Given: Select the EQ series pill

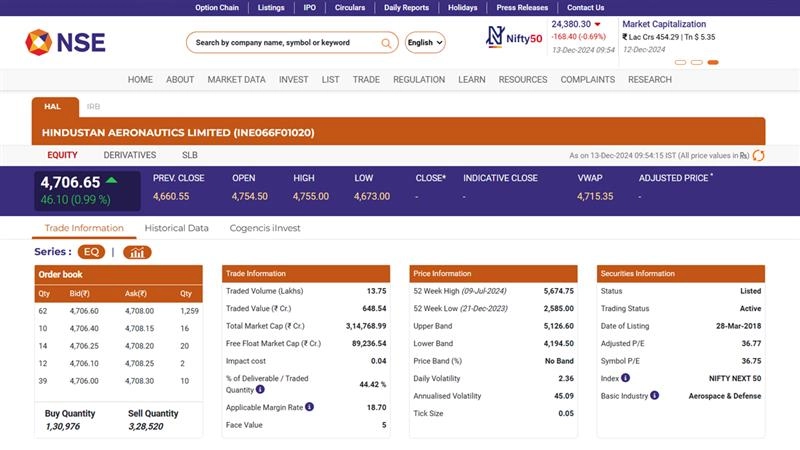Looking at the screenshot, I should 91,252.
